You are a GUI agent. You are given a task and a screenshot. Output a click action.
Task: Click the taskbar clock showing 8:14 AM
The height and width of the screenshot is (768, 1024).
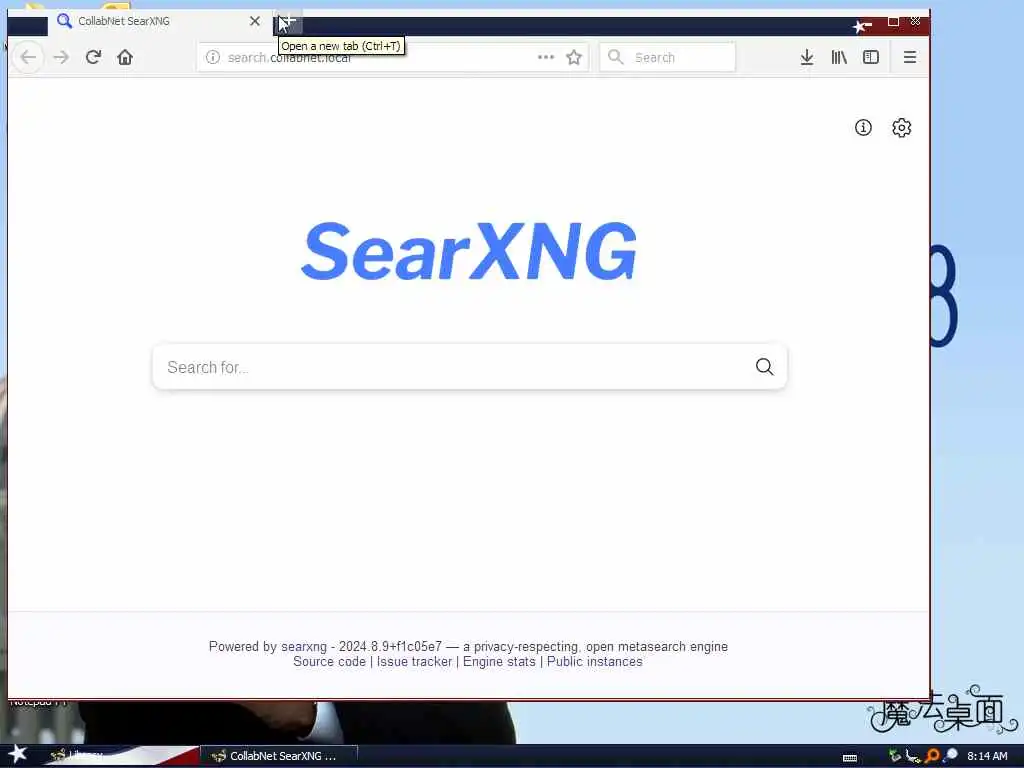(x=987, y=756)
